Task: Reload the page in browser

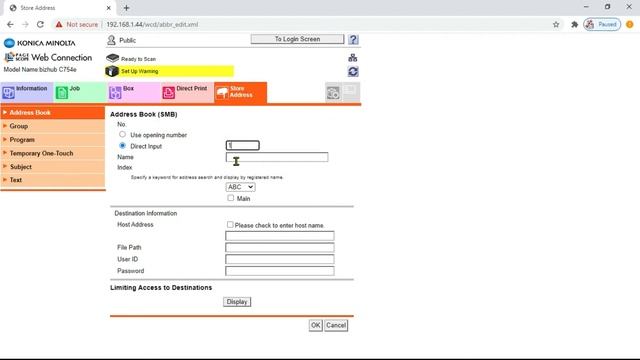Action: [x=40, y=24]
